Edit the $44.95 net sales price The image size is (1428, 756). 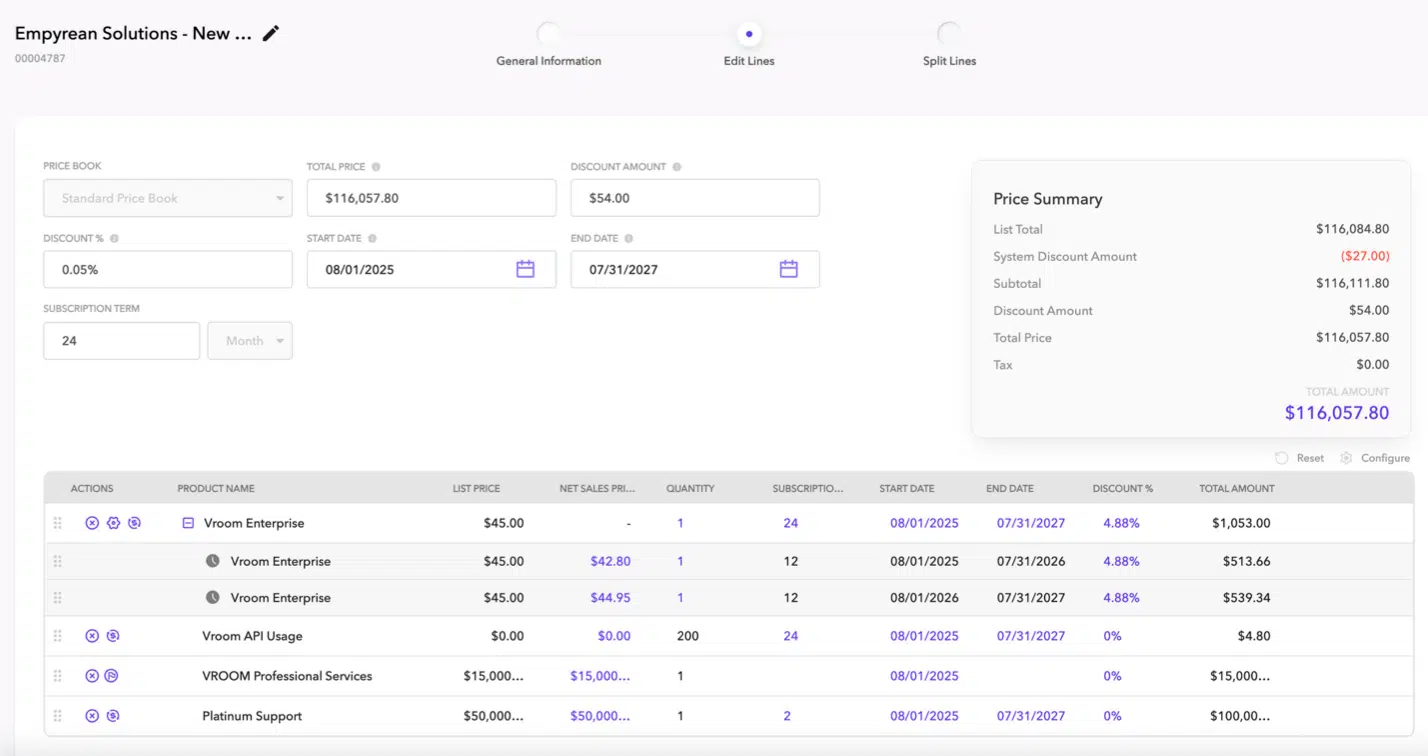[610, 598]
